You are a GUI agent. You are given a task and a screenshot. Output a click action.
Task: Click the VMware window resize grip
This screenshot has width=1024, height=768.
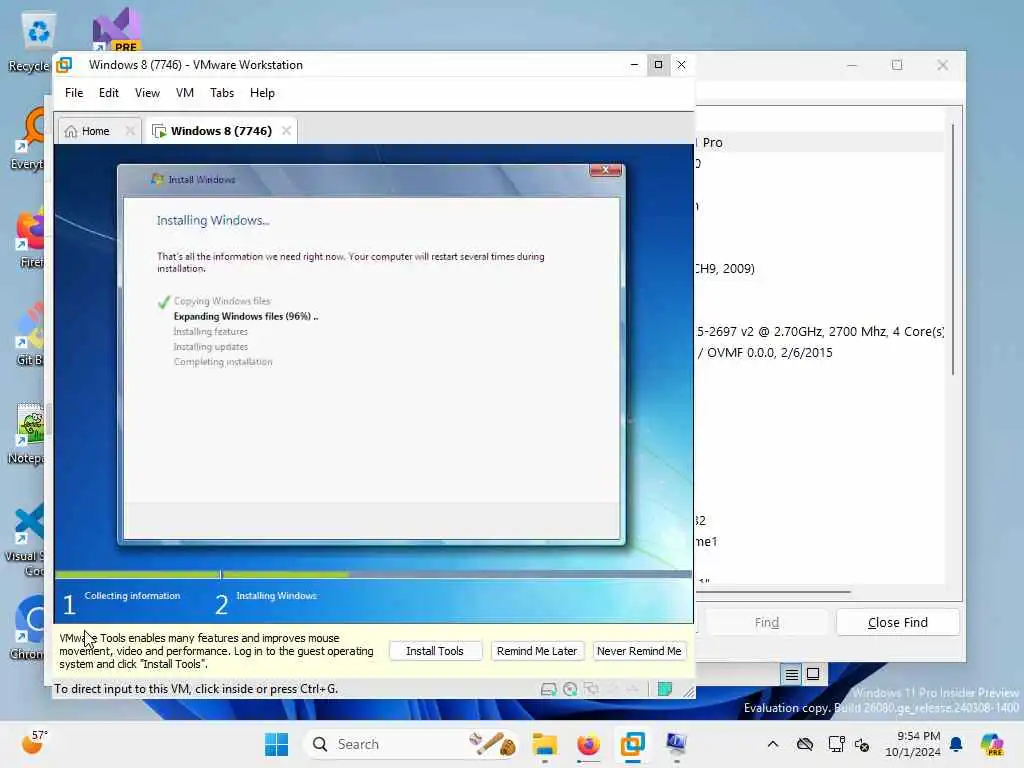click(x=688, y=691)
